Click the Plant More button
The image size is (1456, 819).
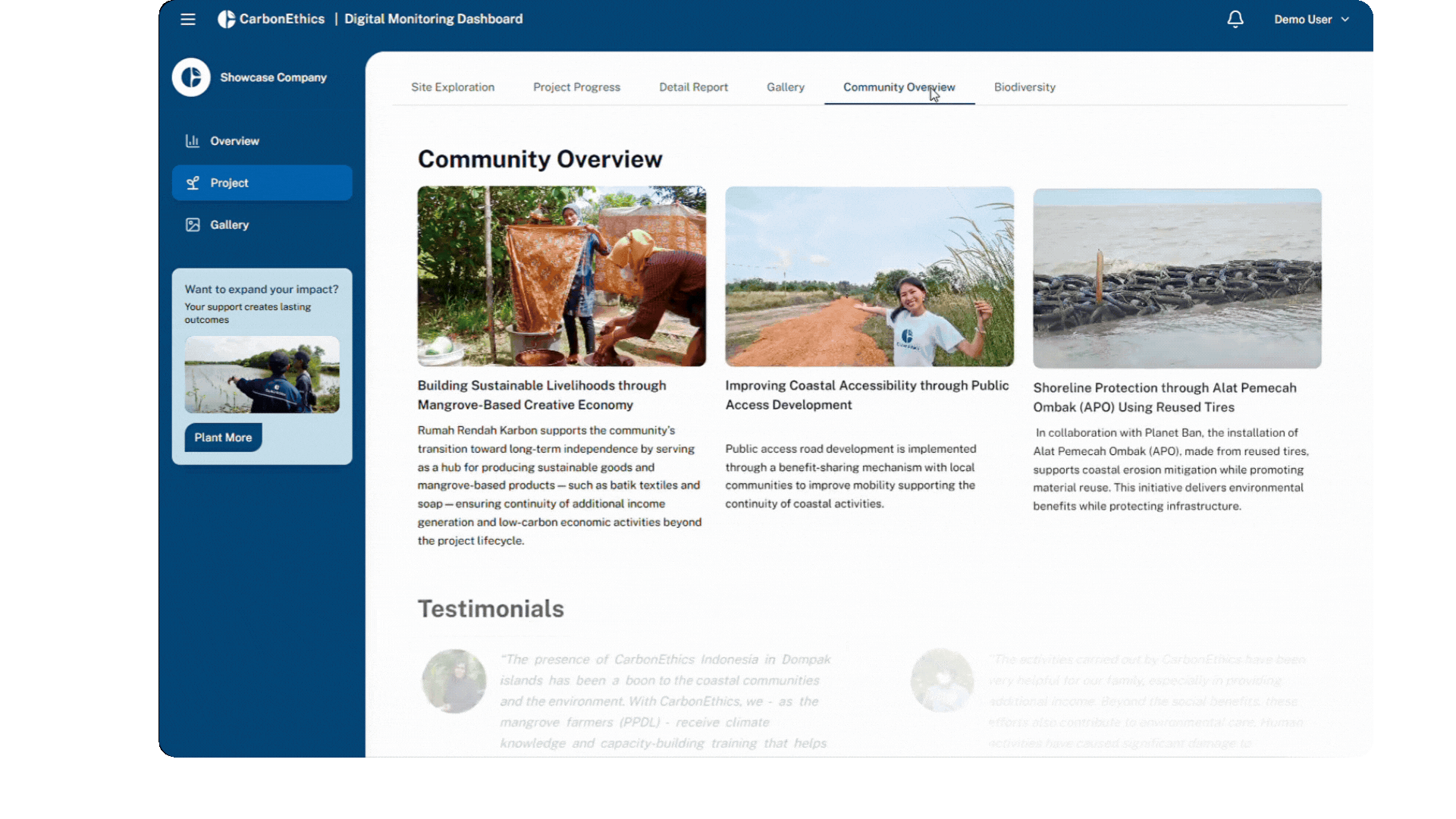(223, 438)
